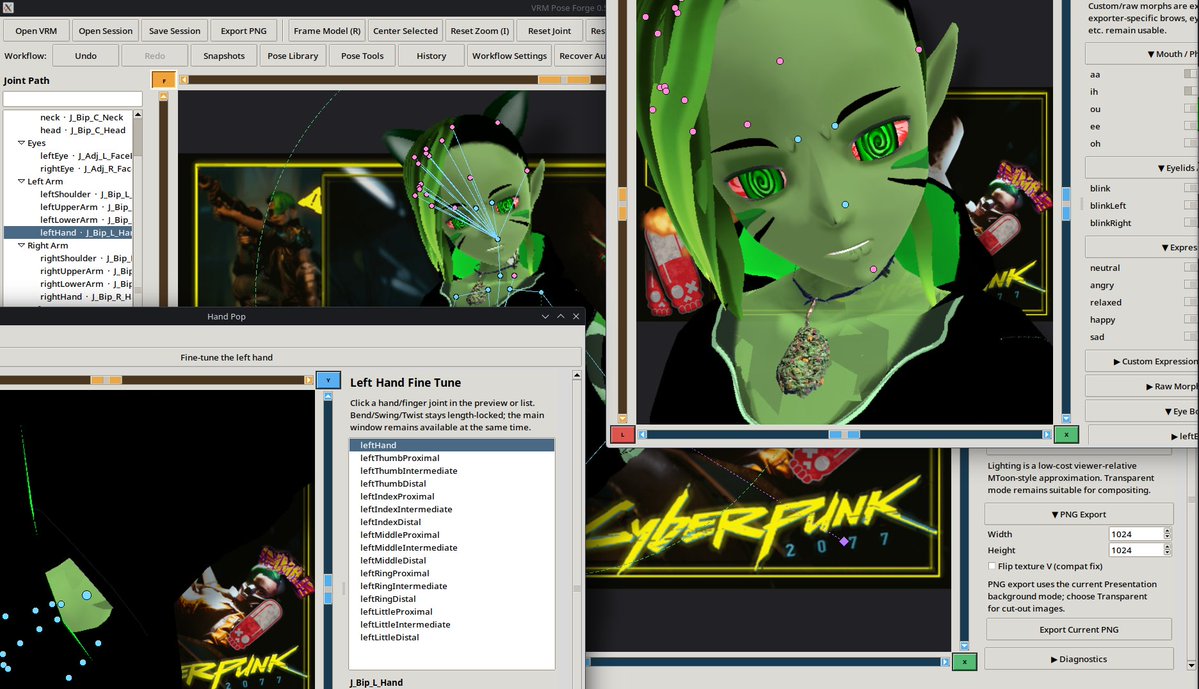The image size is (1199, 689).
Task: Collapse the Mouth / Ph section
Action: pos(1142,54)
